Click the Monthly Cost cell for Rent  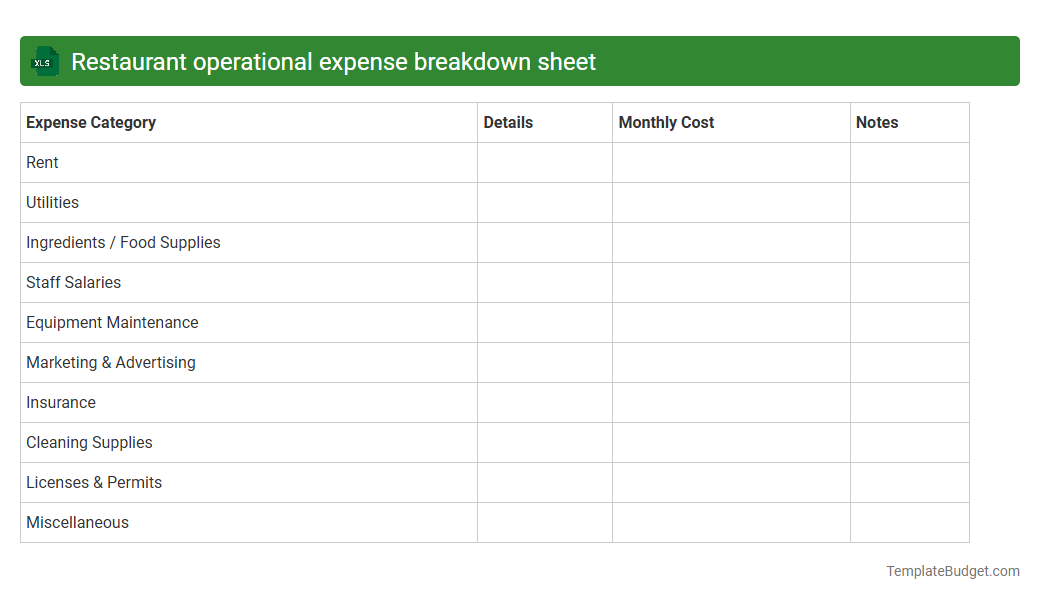click(x=731, y=162)
